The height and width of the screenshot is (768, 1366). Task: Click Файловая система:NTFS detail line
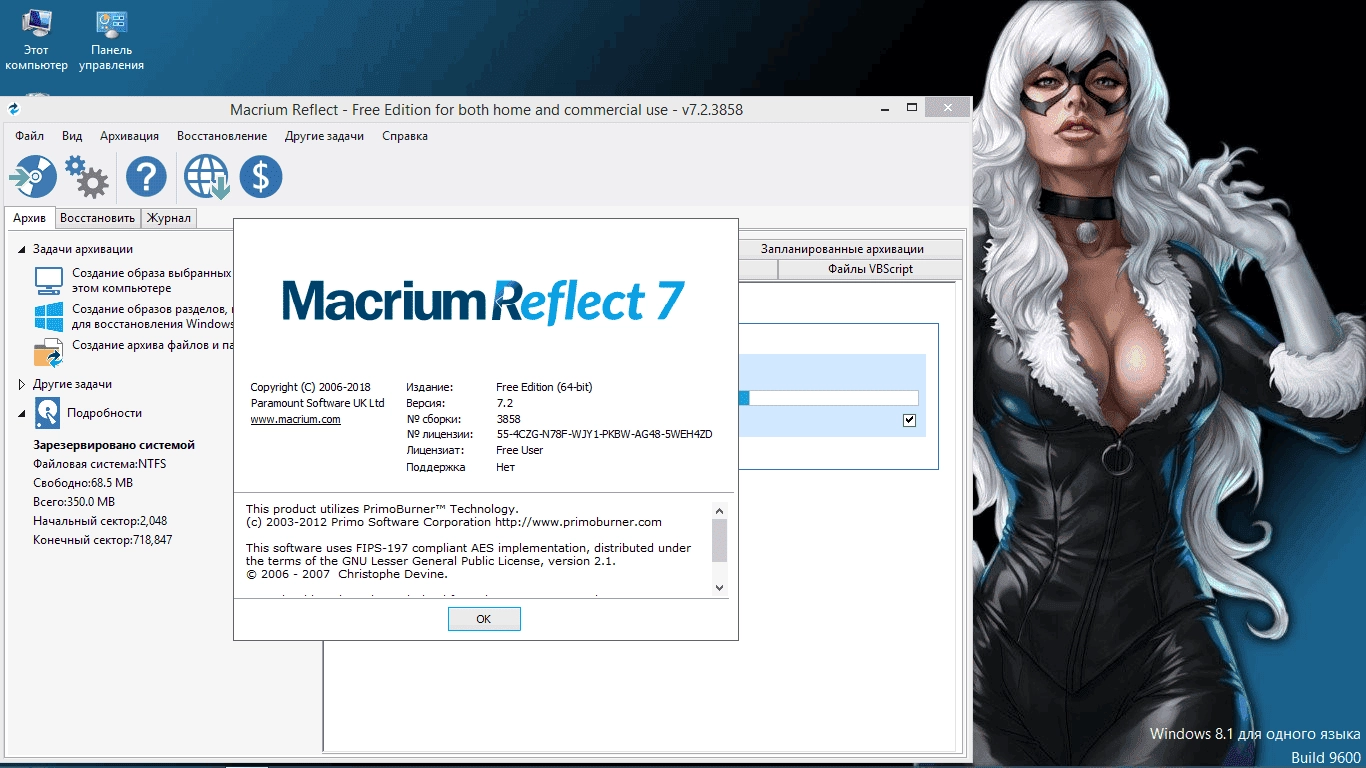pos(99,464)
